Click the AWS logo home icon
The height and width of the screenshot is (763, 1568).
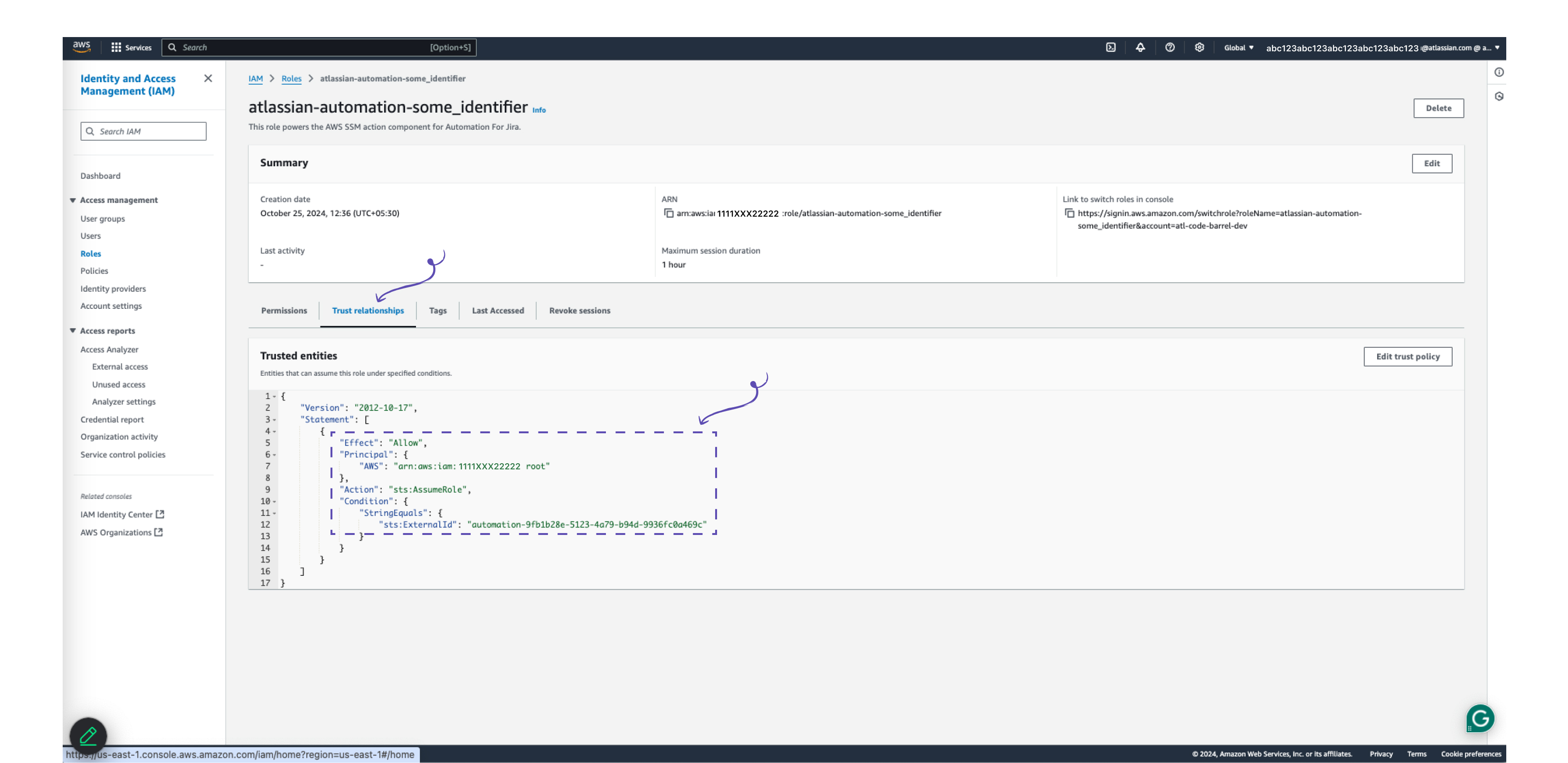[82, 47]
